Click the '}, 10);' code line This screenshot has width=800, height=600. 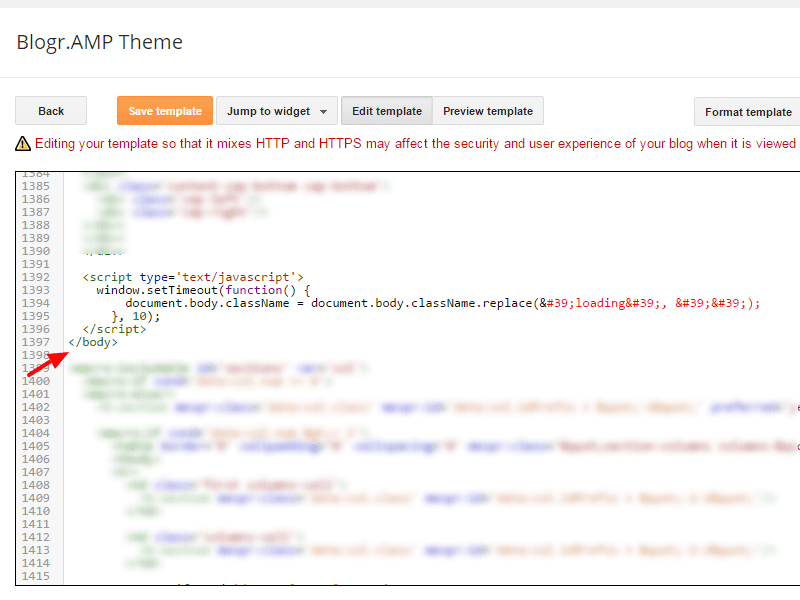click(136, 316)
